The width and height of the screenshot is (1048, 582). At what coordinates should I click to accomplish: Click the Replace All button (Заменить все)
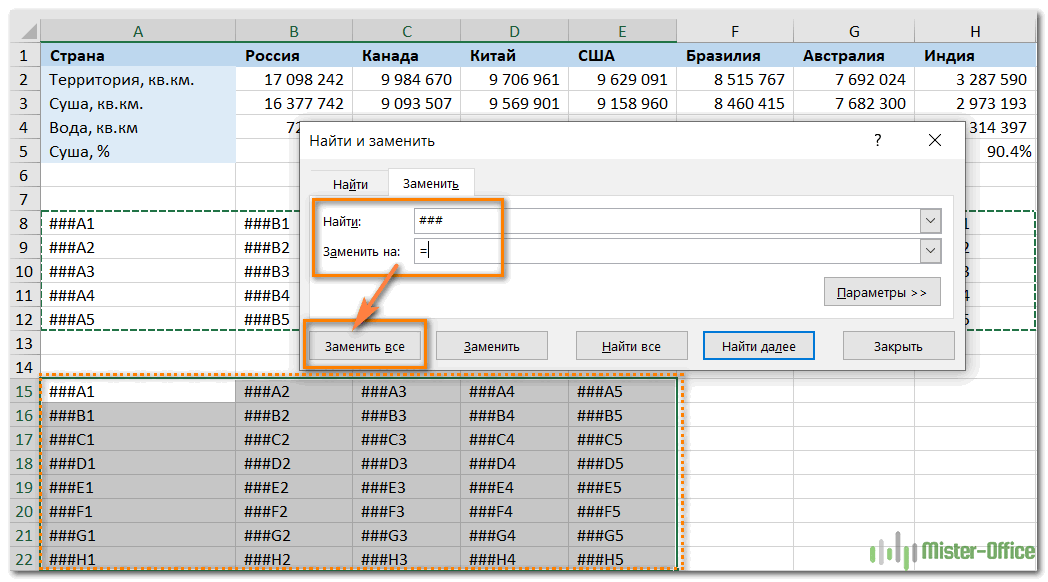click(365, 346)
